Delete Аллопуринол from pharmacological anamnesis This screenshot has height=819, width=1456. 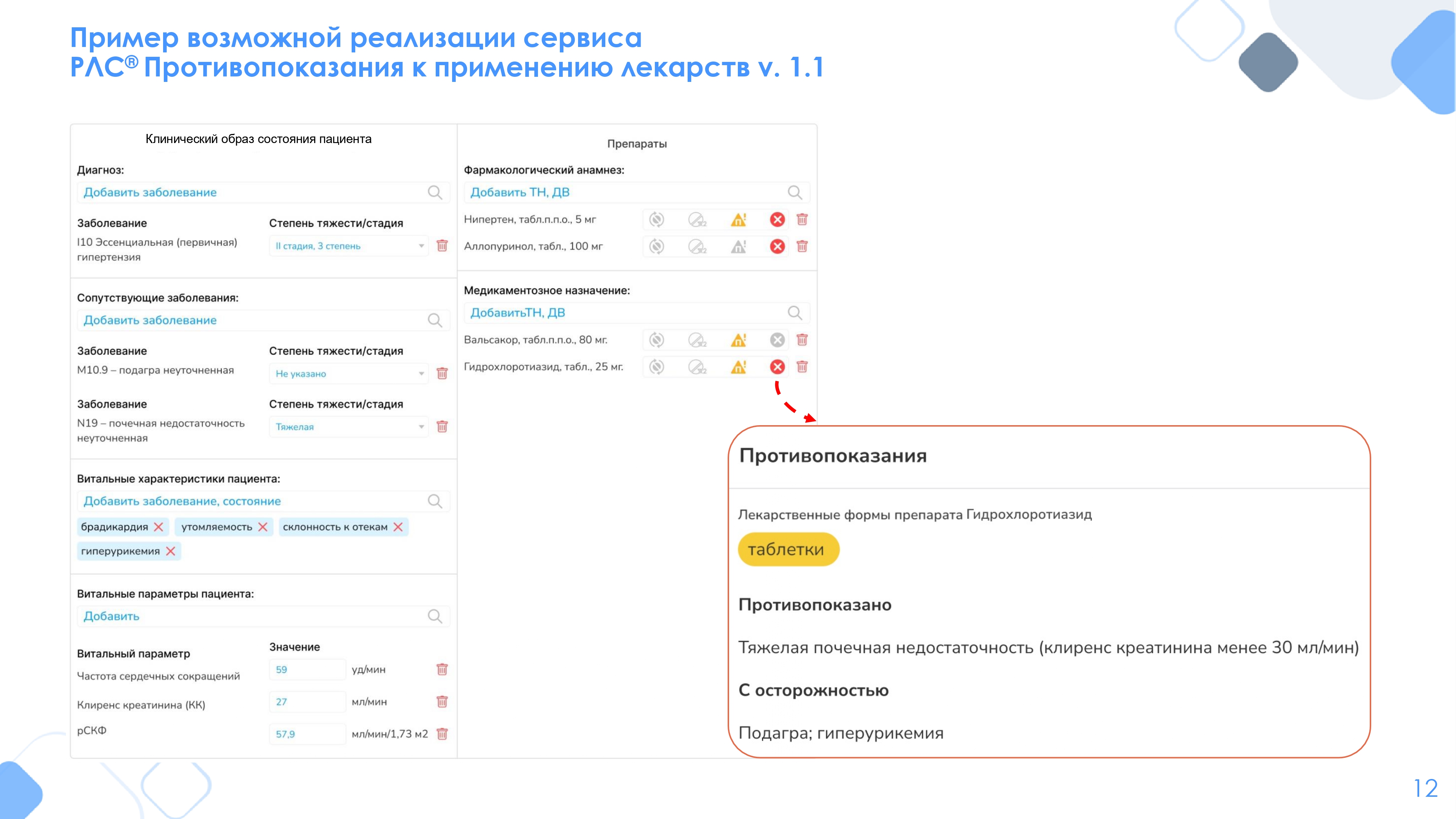pyautogui.click(x=802, y=246)
